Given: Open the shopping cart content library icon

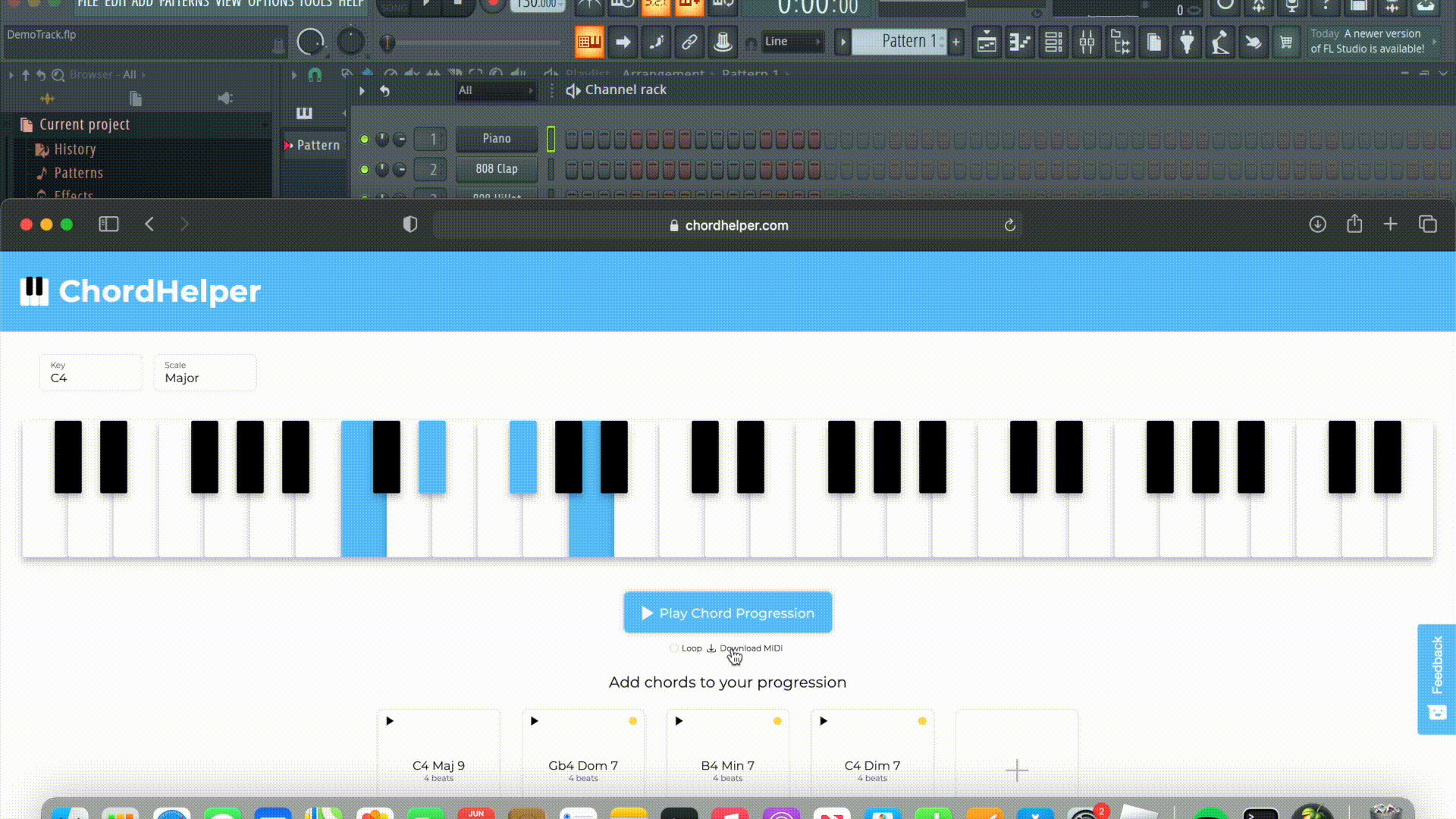Looking at the screenshot, I should coord(1286,42).
